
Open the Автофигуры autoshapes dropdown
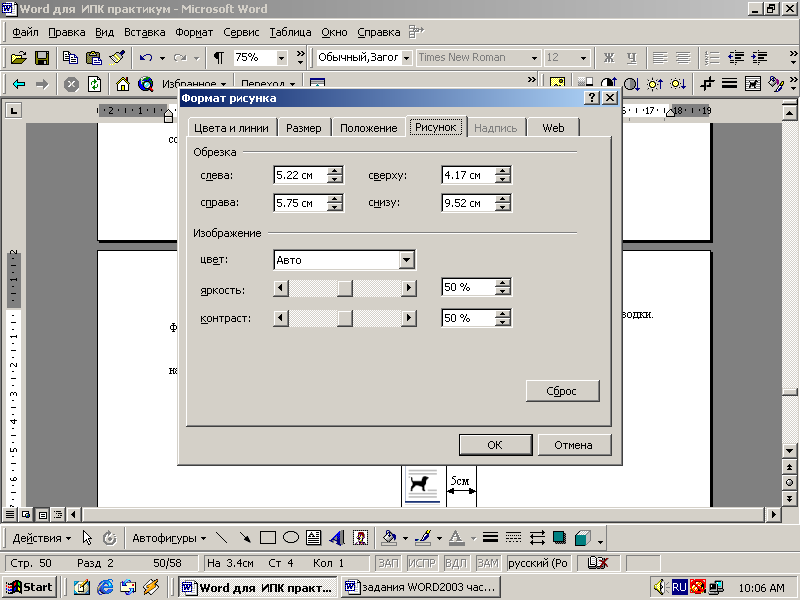click(169, 538)
